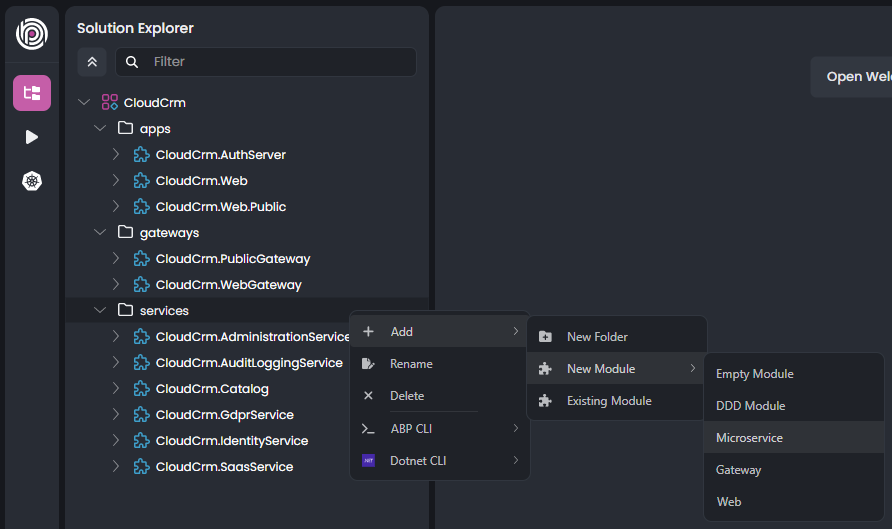Click the CloudCrm.Web module puzzle icon
Viewport: 892px width, 529px height.
point(141,181)
